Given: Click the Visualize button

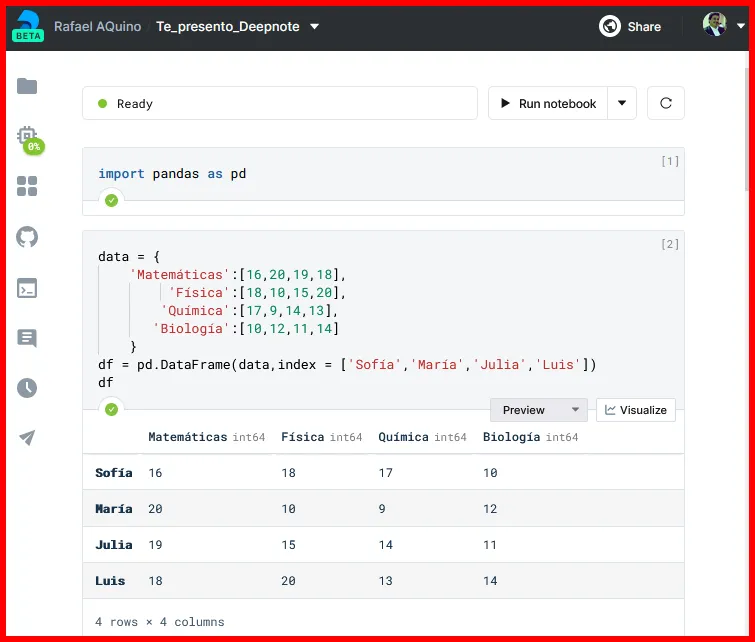Looking at the screenshot, I should click(x=636, y=410).
